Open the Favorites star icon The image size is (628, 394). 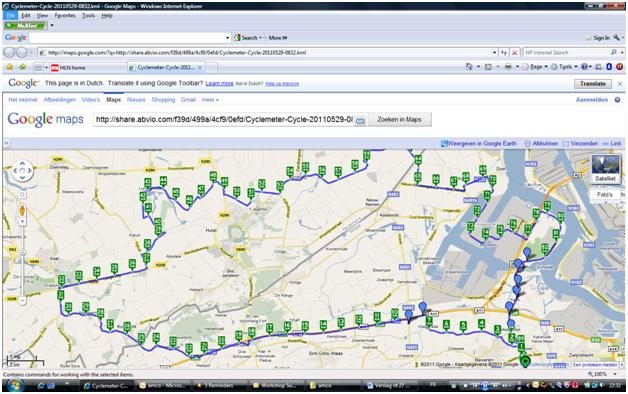tap(10, 67)
